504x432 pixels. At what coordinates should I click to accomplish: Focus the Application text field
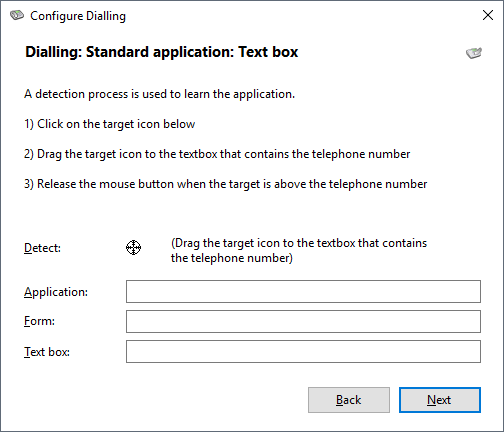[303, 292]
